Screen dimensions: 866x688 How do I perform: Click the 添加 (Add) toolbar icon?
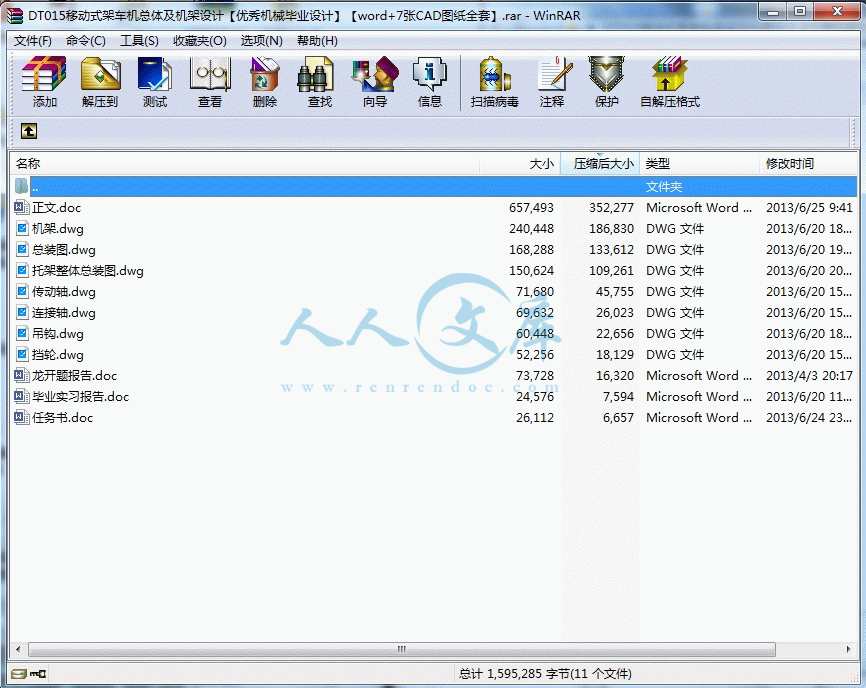(x=44, y=74)
